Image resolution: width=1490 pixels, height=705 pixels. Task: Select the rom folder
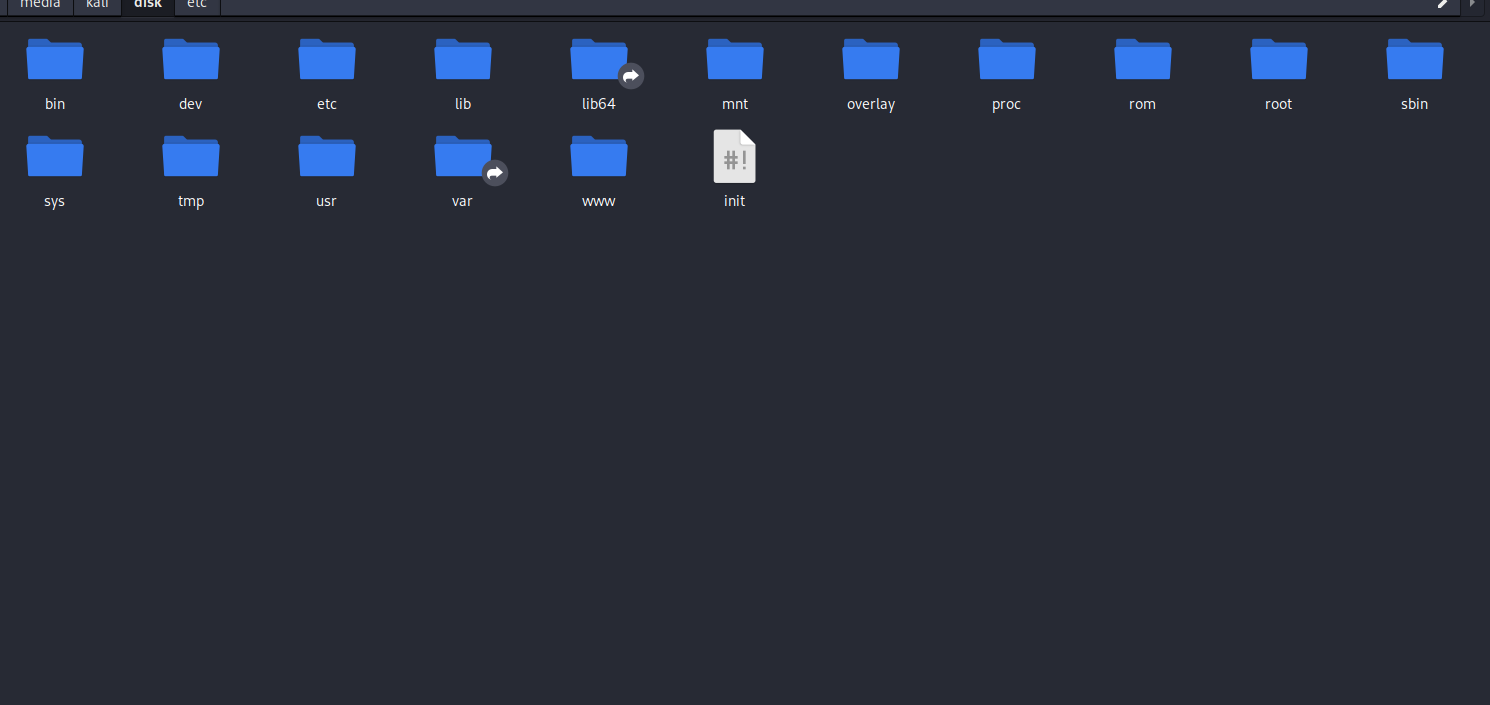point(1143,59)
